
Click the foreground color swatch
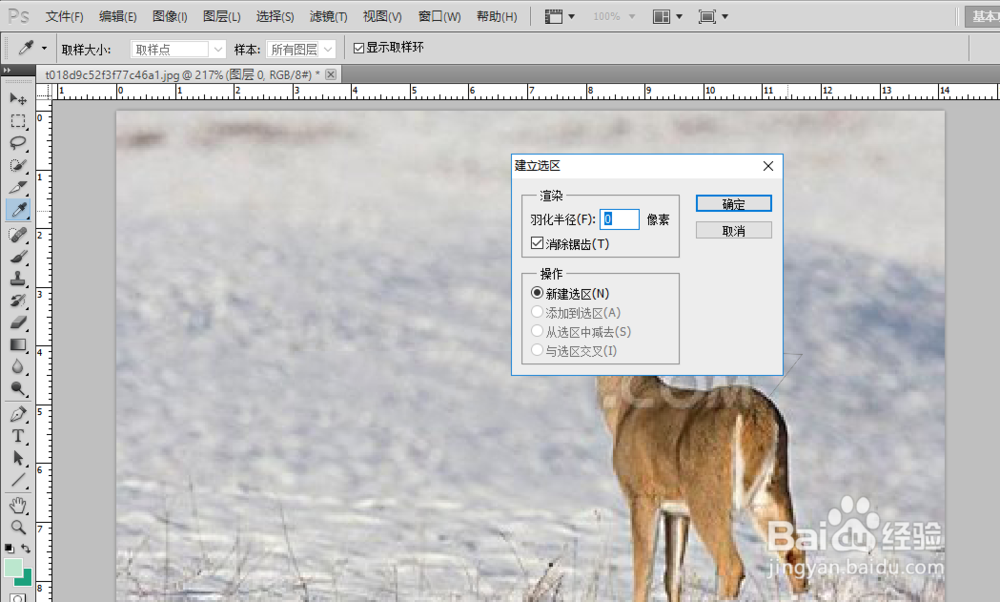(13, 567)
